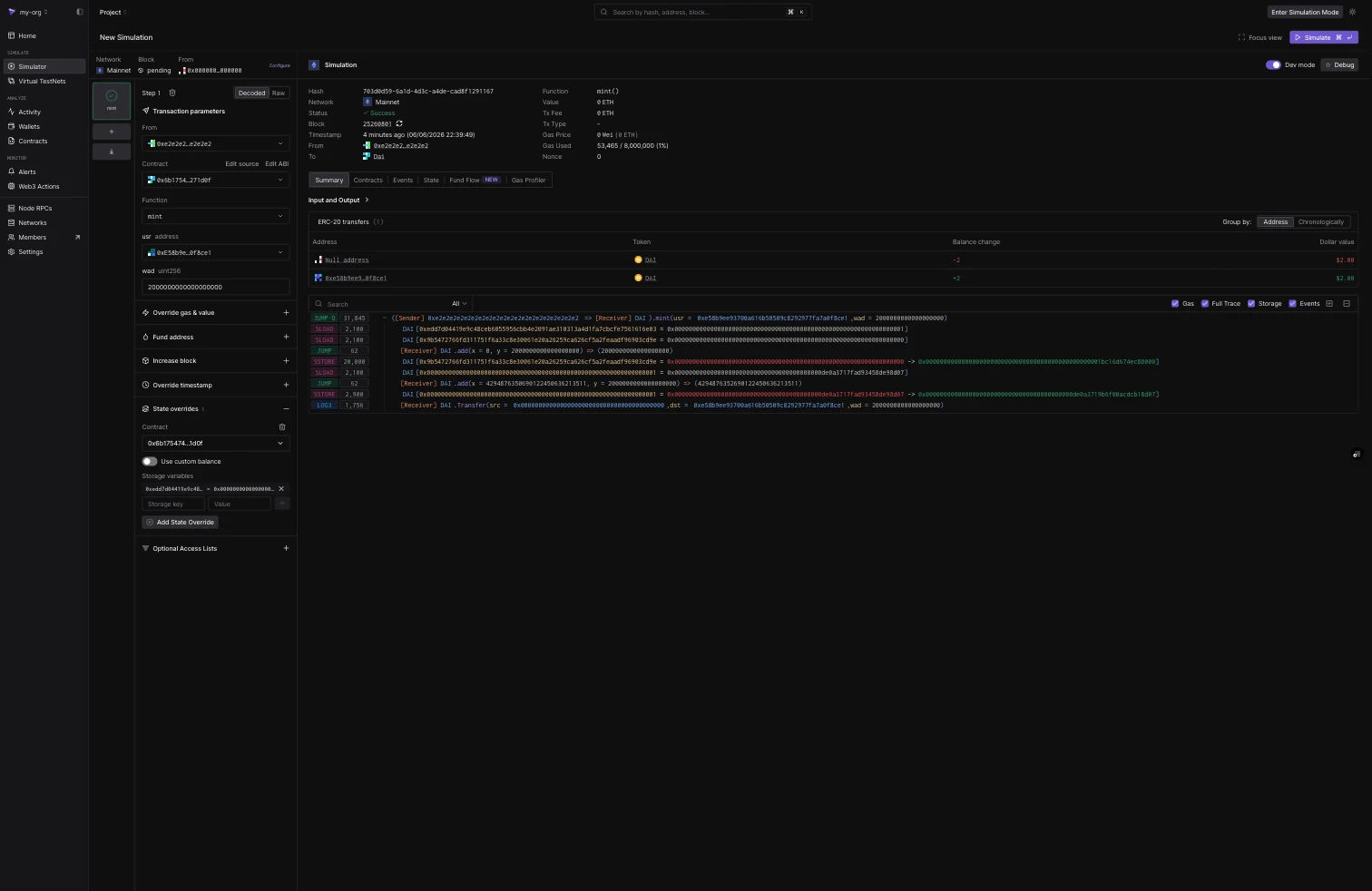The width and height of the screenshot is (1372, 891).
Task: Run the Simulate button
Action: pos(1324,37)
